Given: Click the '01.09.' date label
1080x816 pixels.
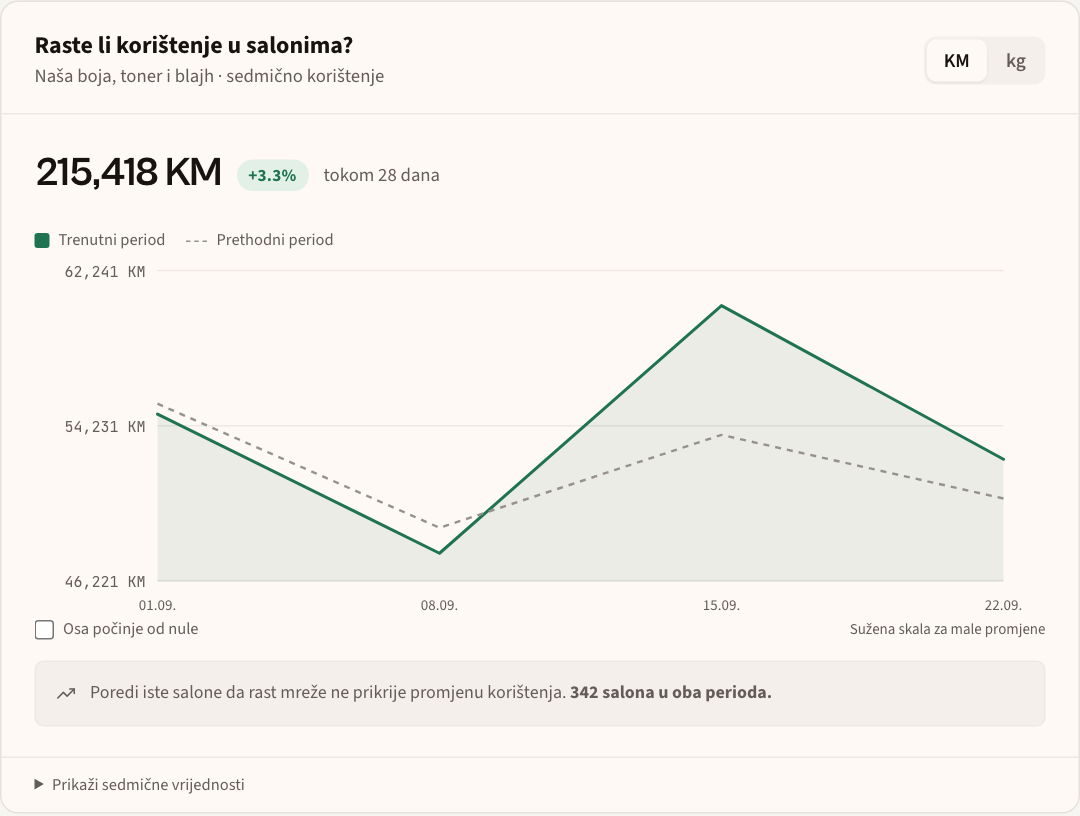Looking at the screenshot, I should point(158,605).
